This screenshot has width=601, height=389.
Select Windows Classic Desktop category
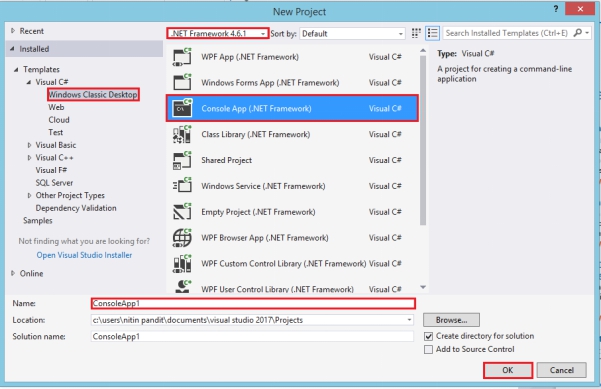pos(93,95)
